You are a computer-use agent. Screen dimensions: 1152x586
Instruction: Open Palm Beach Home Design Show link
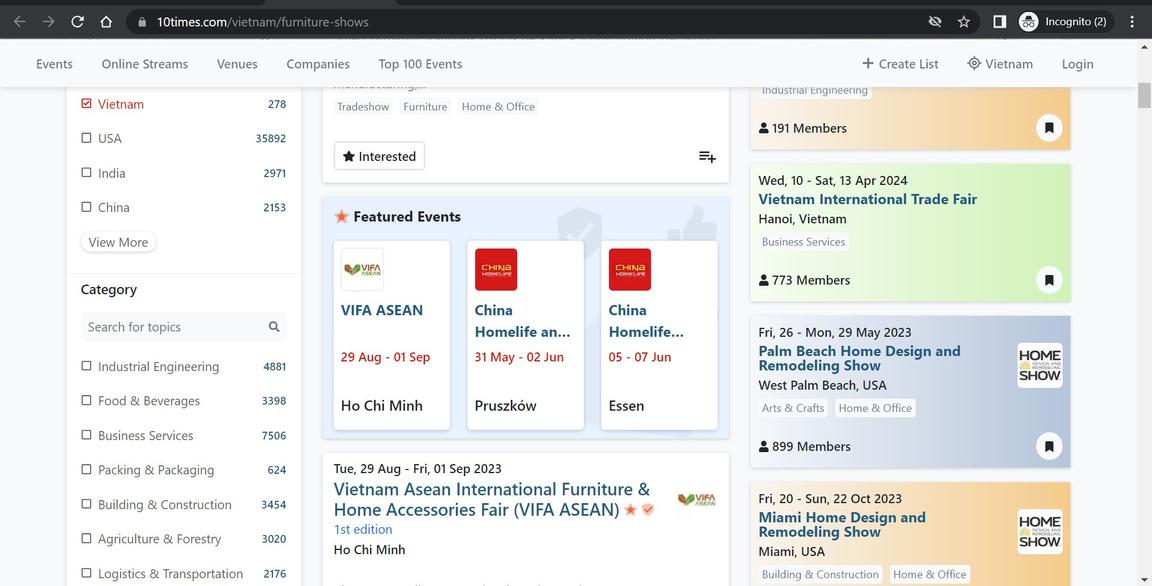pos(860,358)
